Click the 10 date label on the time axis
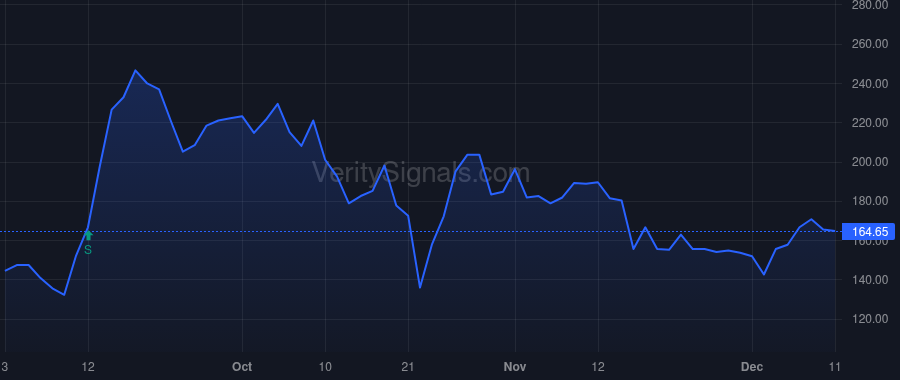The image size is (900, 380). (x=325, y=367)
